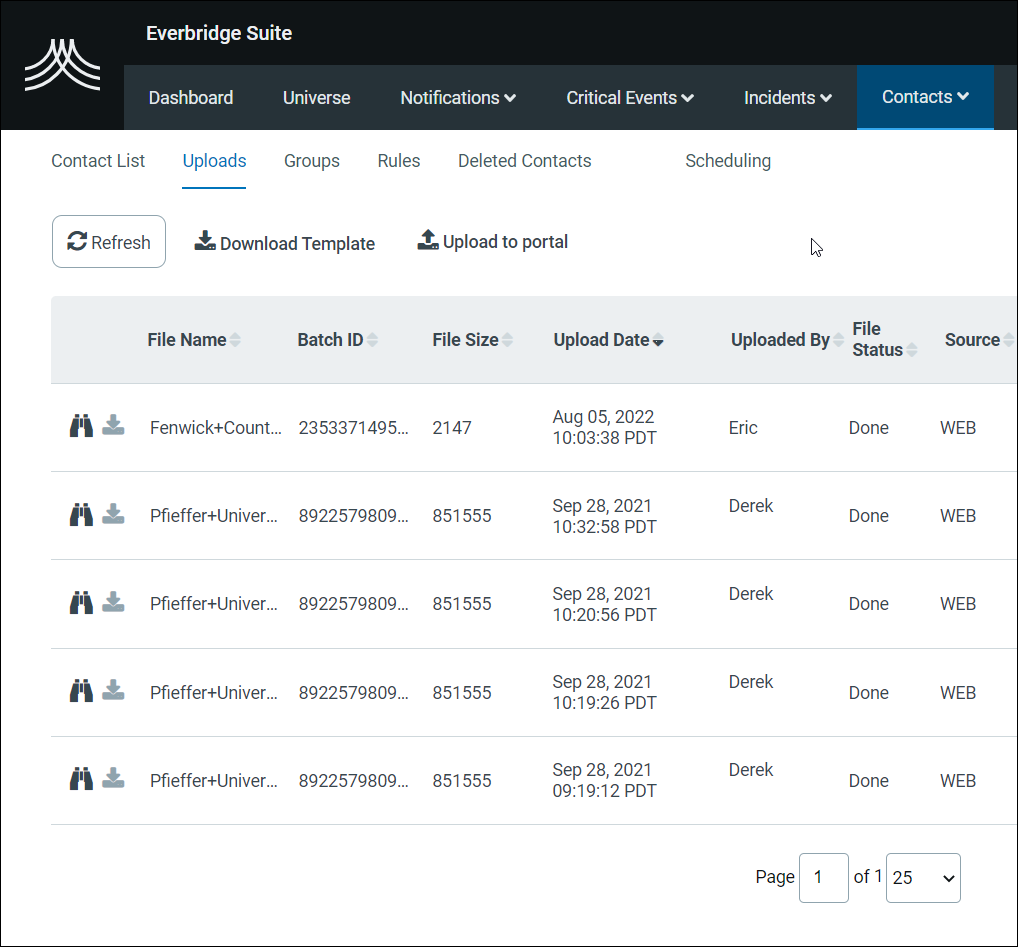This screenshot has height=947, width=1018.
Task: Sort uploads by Upload Date arrow
Action: [658, 341]
